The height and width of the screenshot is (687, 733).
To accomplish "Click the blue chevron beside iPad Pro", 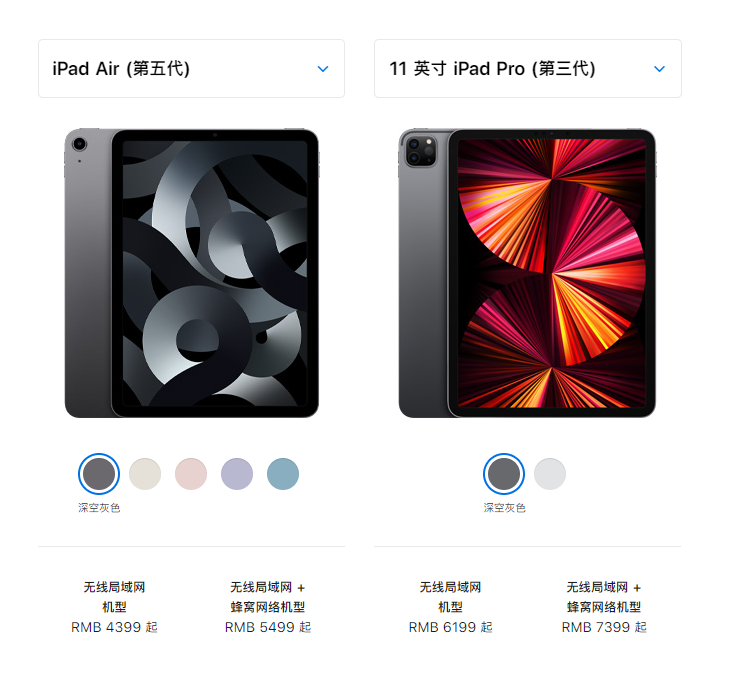I will point(660,69).
